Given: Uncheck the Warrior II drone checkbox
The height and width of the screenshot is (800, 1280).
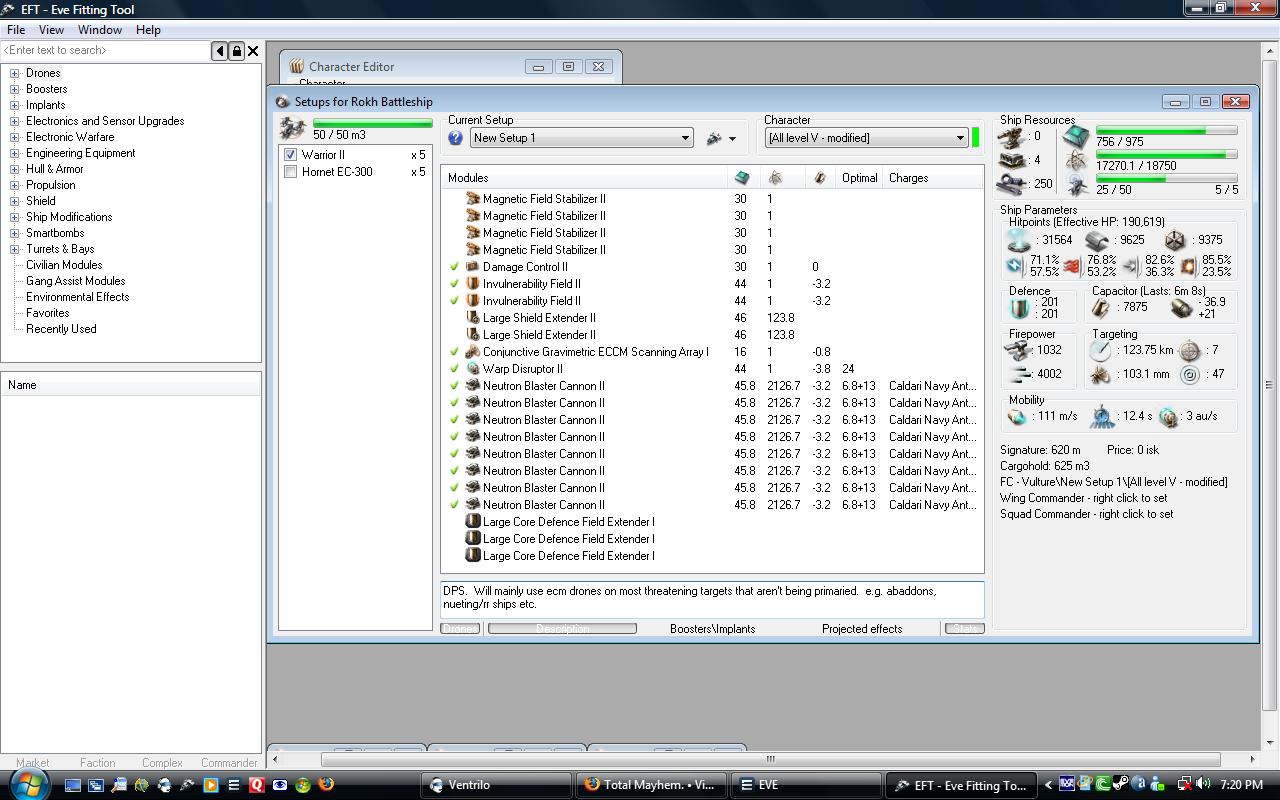Looking at the screenshot, I should pos(290,155).
